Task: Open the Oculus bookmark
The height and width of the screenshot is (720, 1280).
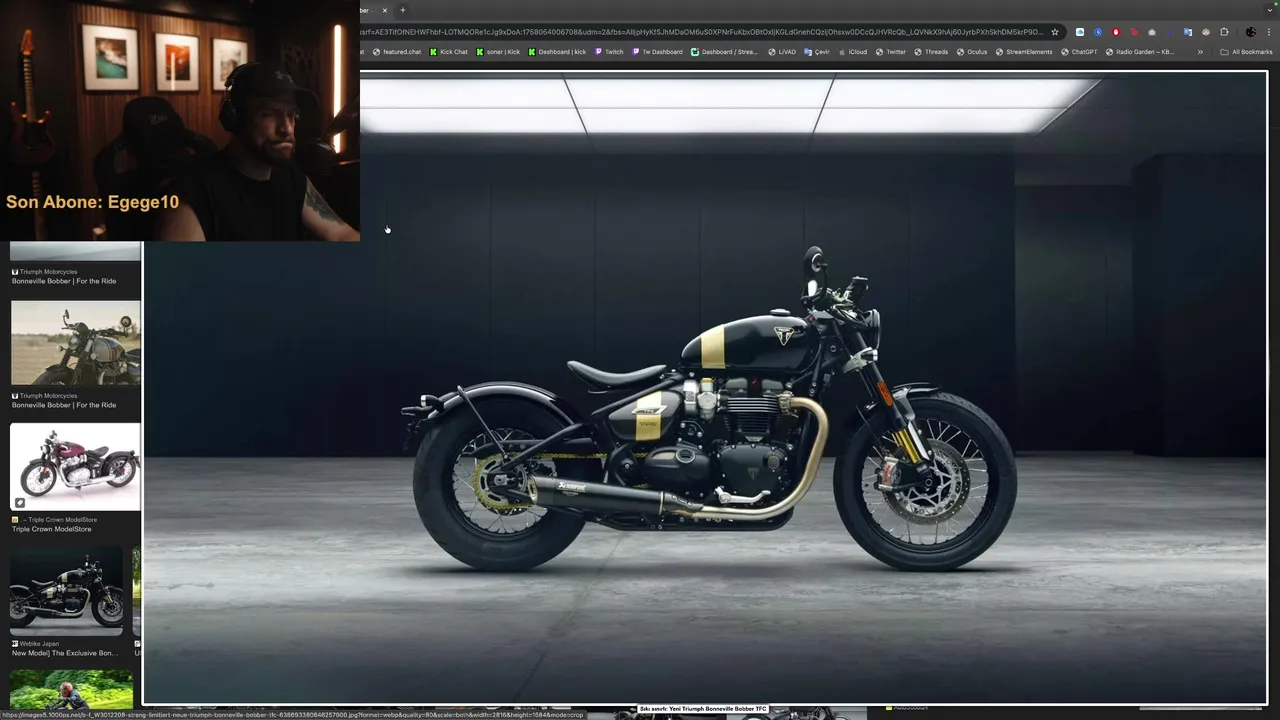Action: coord(972,52)
